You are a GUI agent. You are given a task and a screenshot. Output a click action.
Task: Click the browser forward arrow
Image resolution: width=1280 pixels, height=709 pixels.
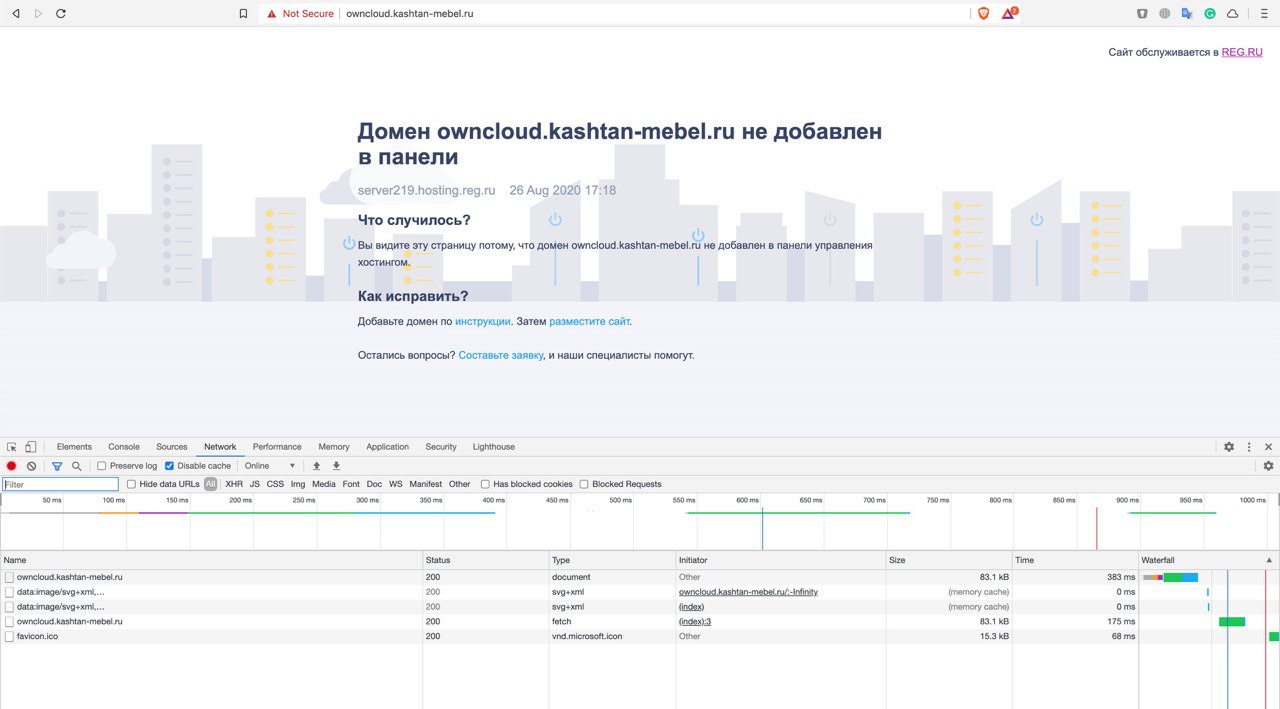coord(38,14)
